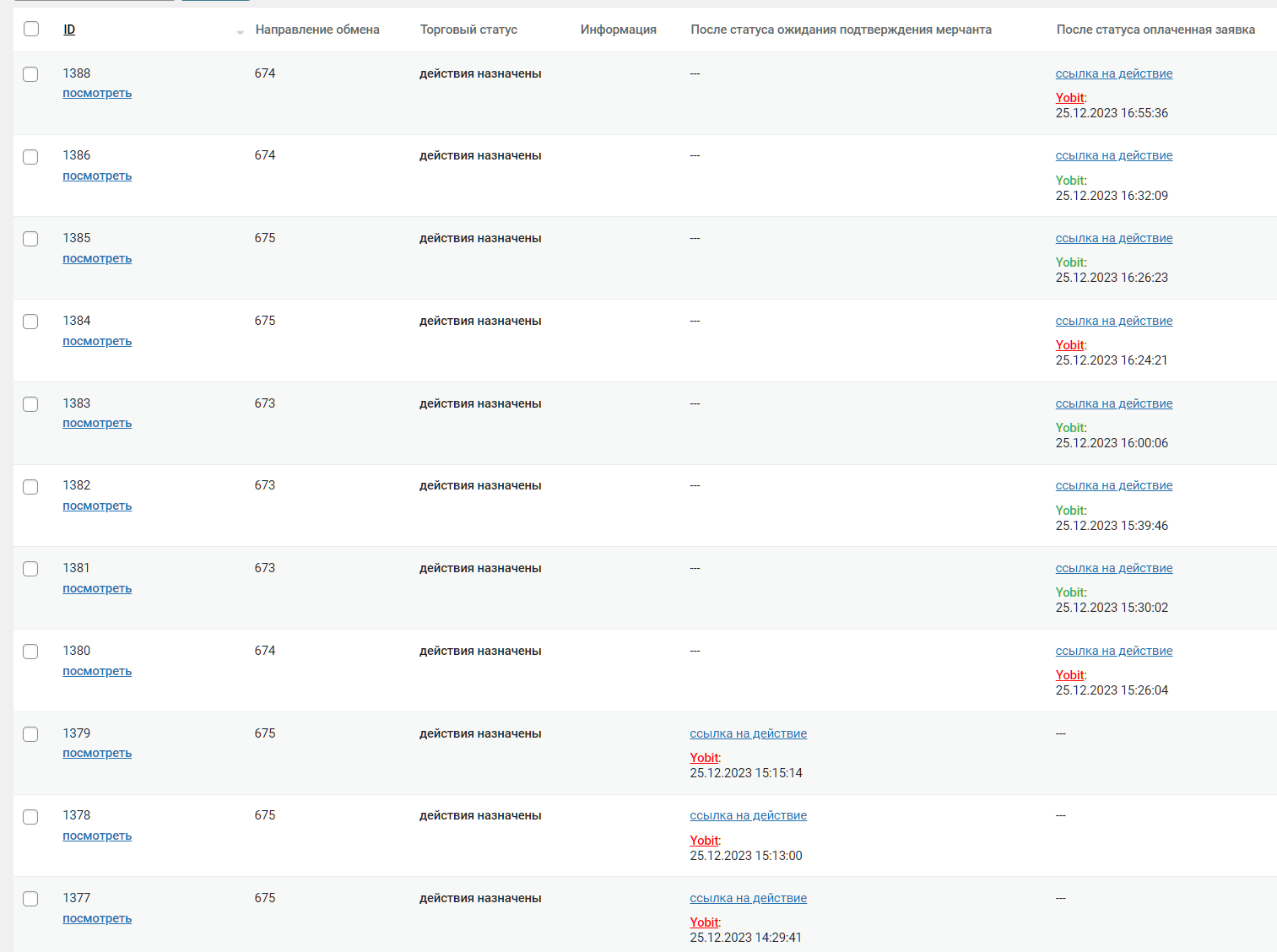Mark the checkbox for row 1377
Image resolution: width=1277 pixels, height=952 pixels.
coord(30,899)
